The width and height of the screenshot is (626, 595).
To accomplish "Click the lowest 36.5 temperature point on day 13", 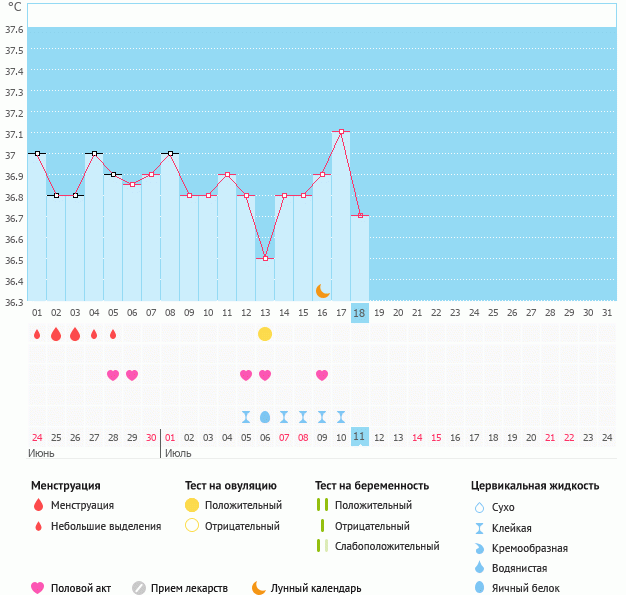I will click(x=265, y=258).
